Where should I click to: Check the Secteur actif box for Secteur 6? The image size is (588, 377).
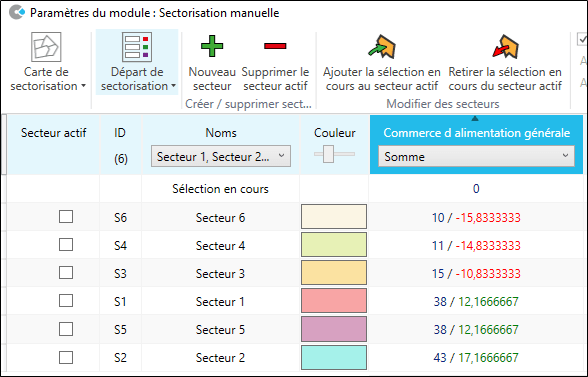66,217
